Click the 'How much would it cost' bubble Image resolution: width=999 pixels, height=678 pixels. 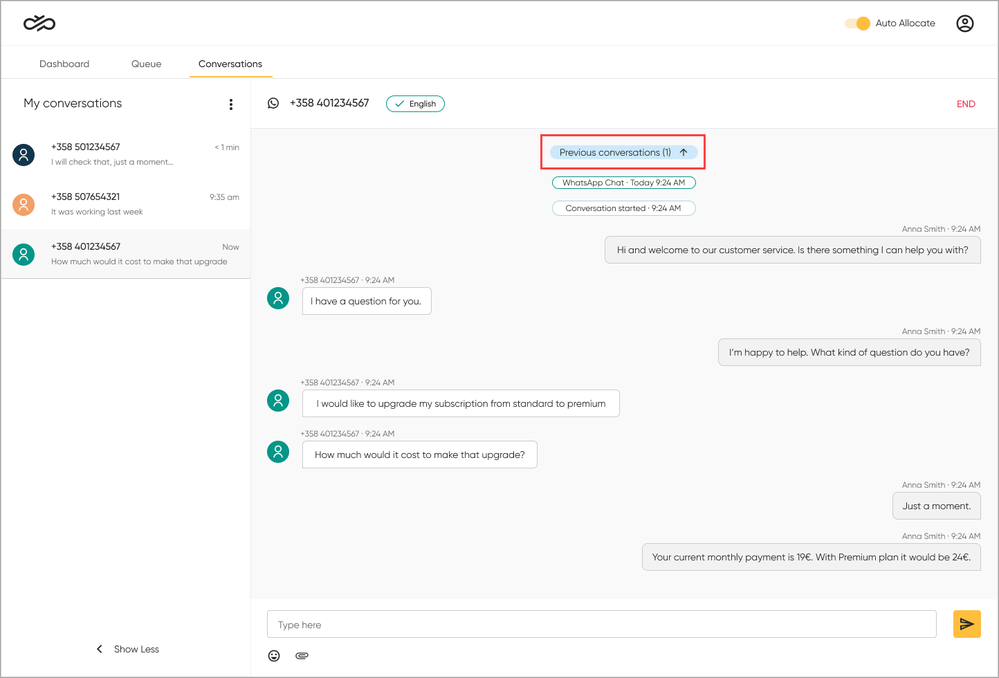(x=420, y=454)
